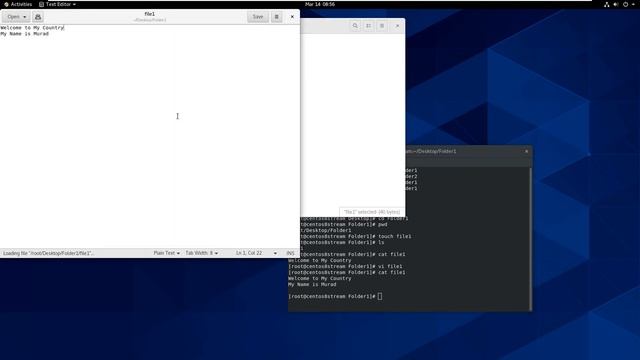
Task: Open the Tab Width: 8 dropdown
Action: click(202, 253)
